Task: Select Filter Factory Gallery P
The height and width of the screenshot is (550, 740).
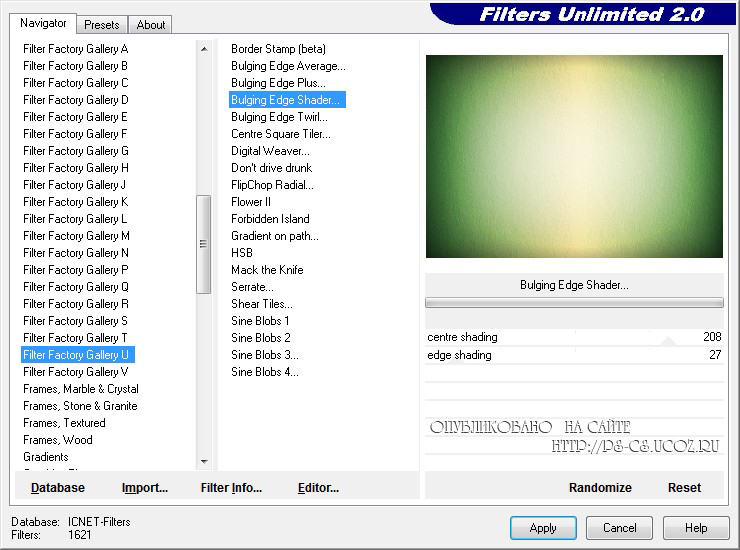Action: 76,270
